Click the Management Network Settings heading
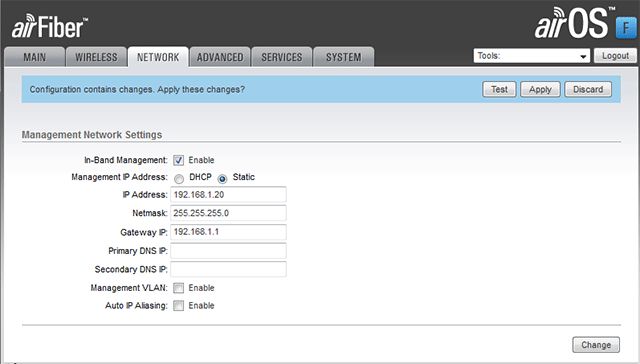This screenshot has width=640, height=364. coord(92,135)
